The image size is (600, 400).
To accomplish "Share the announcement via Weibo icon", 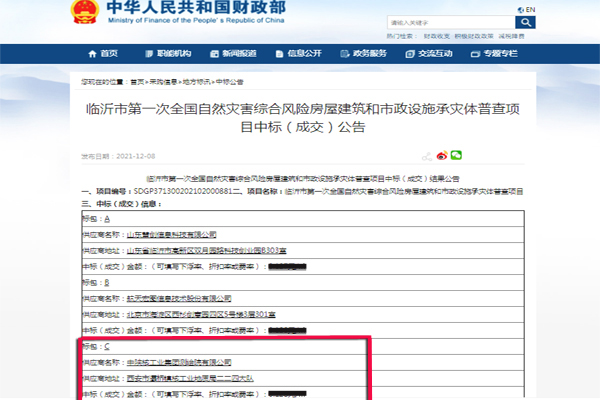I will [441, 156].
